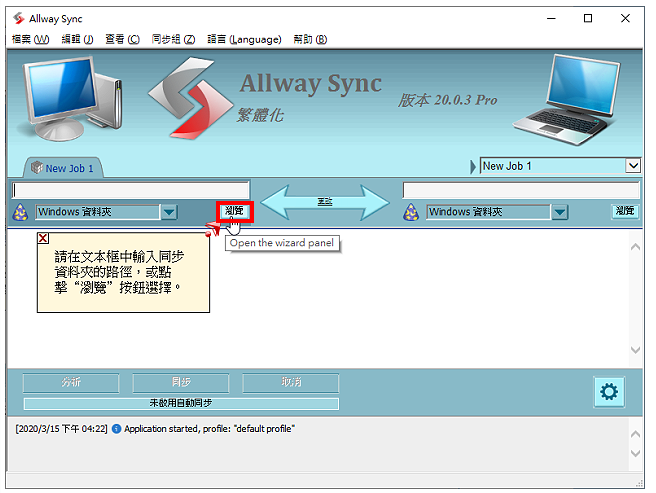This screenshot has width=656, height=493.
Task: Click the laptop image in banner
Action: 567,100
